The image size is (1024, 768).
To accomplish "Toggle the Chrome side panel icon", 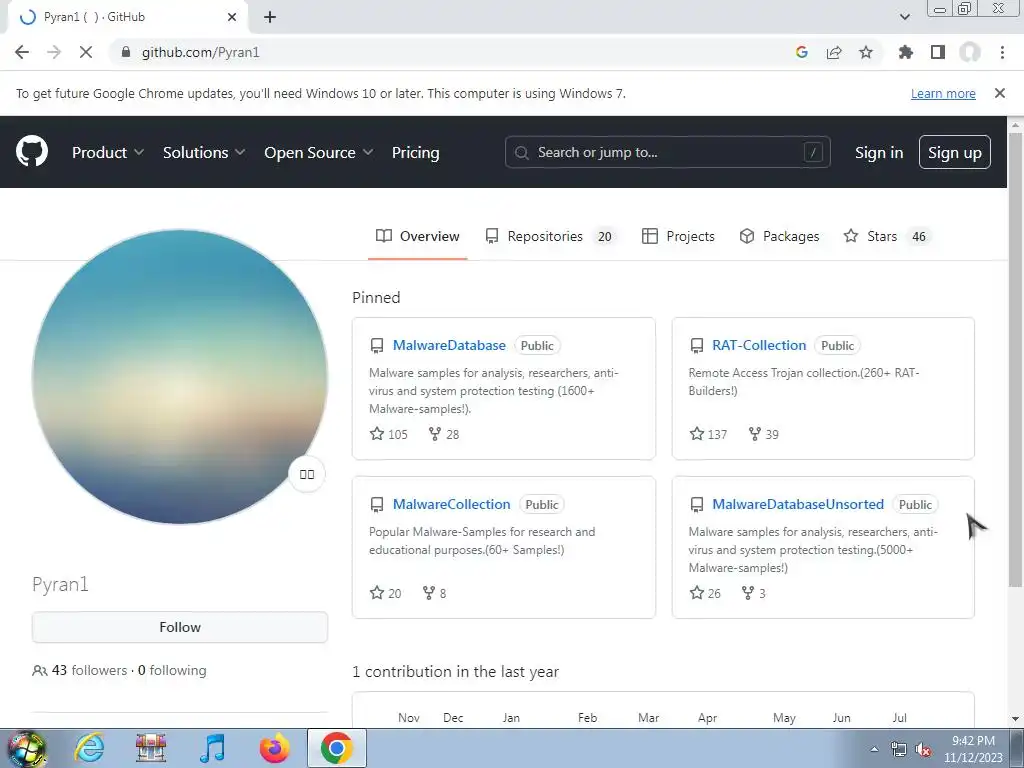I will [938, 52].
